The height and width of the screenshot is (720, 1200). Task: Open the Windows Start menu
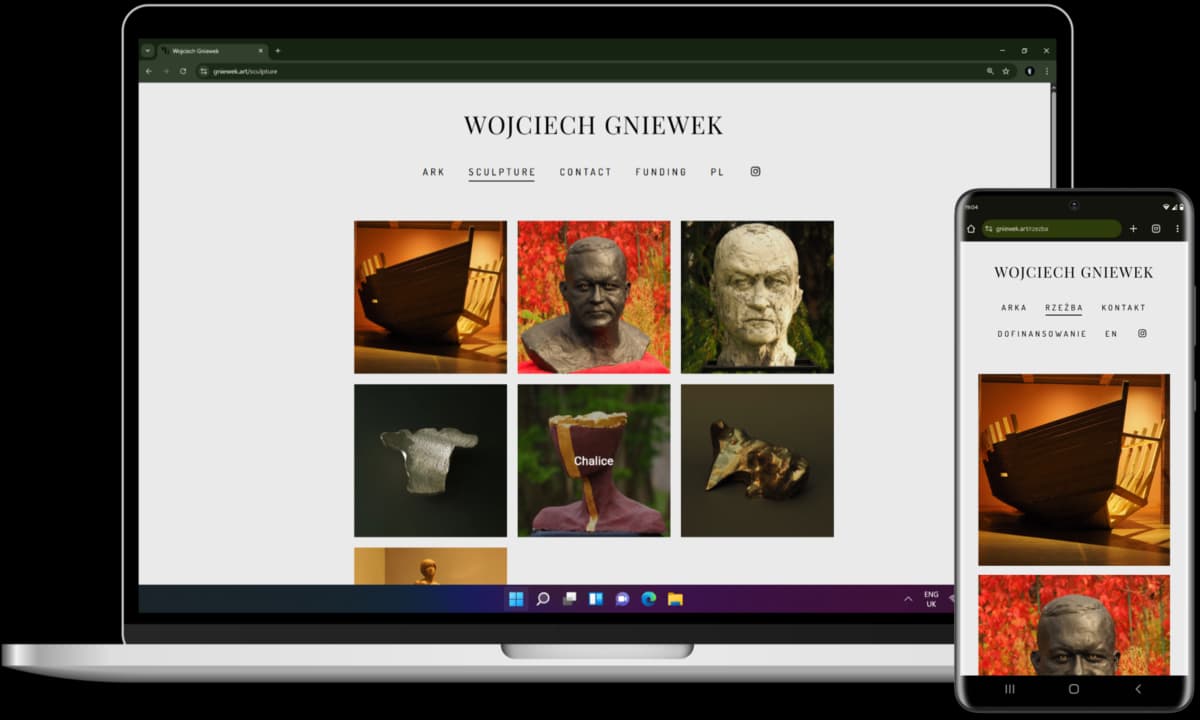click(x=516, y=599)
